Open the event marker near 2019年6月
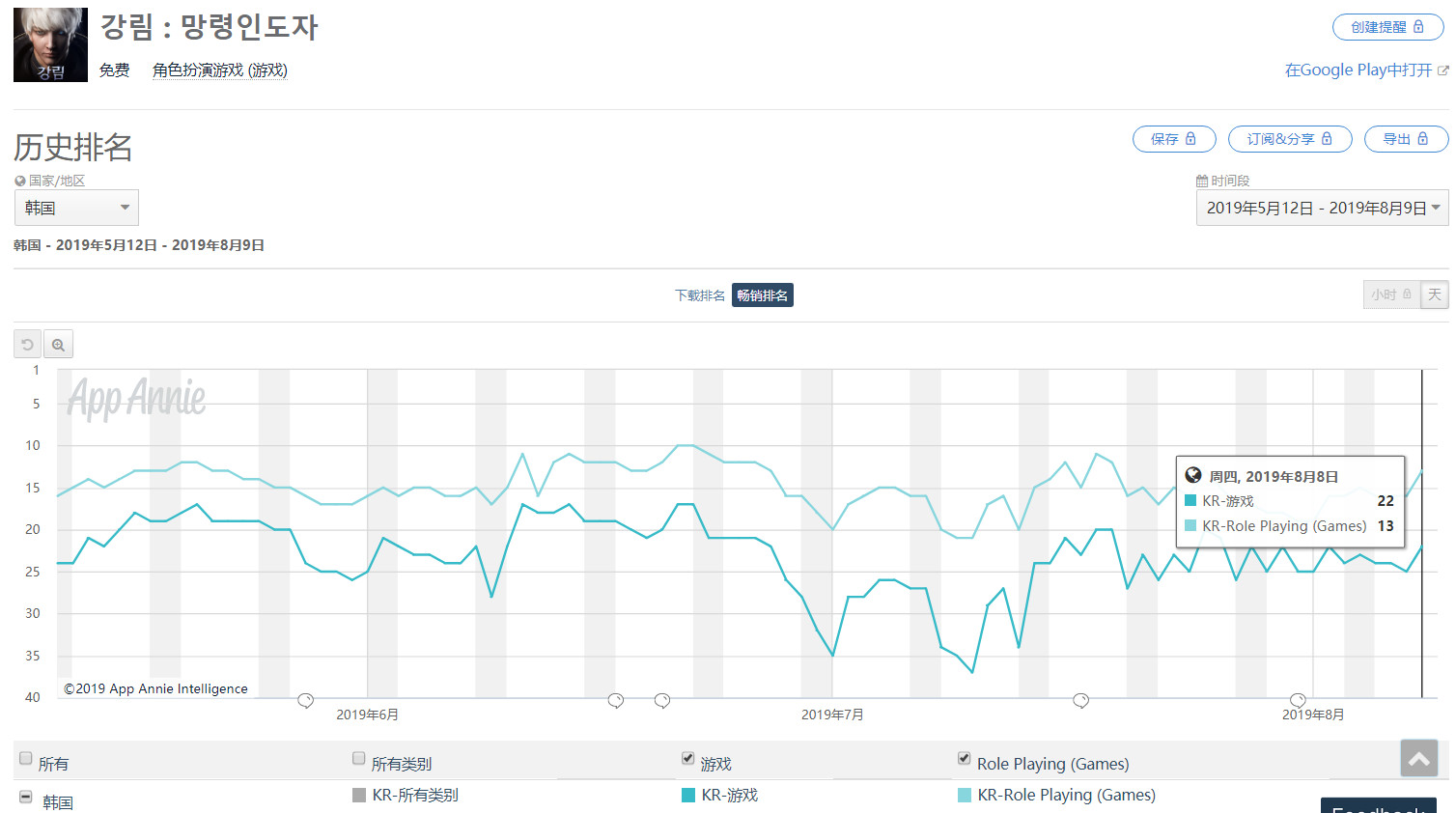Viewport: 1456px width, 813px height. 305,700
